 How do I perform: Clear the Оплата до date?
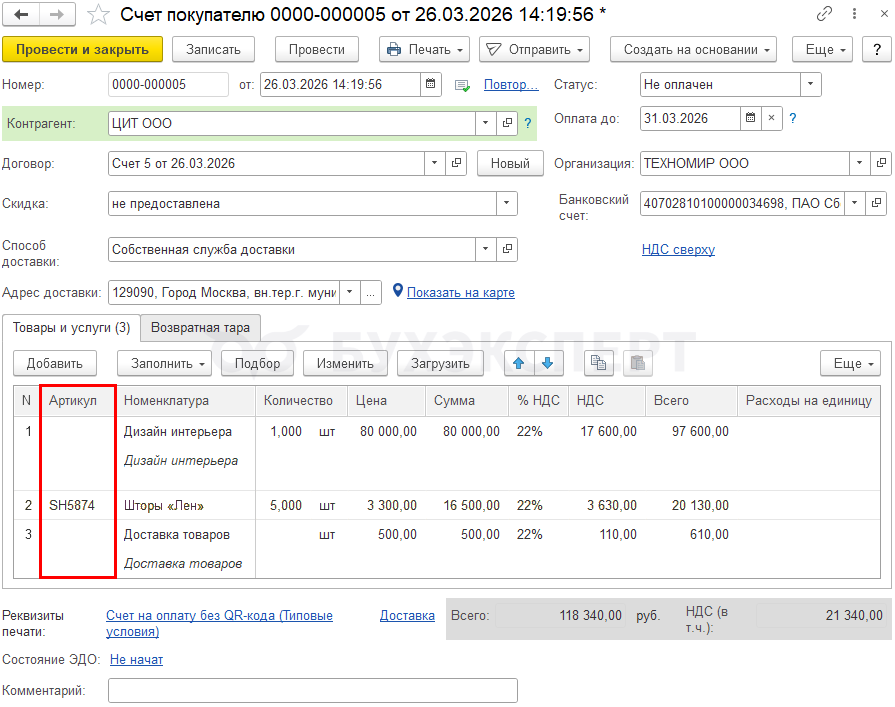coord(771,118)
